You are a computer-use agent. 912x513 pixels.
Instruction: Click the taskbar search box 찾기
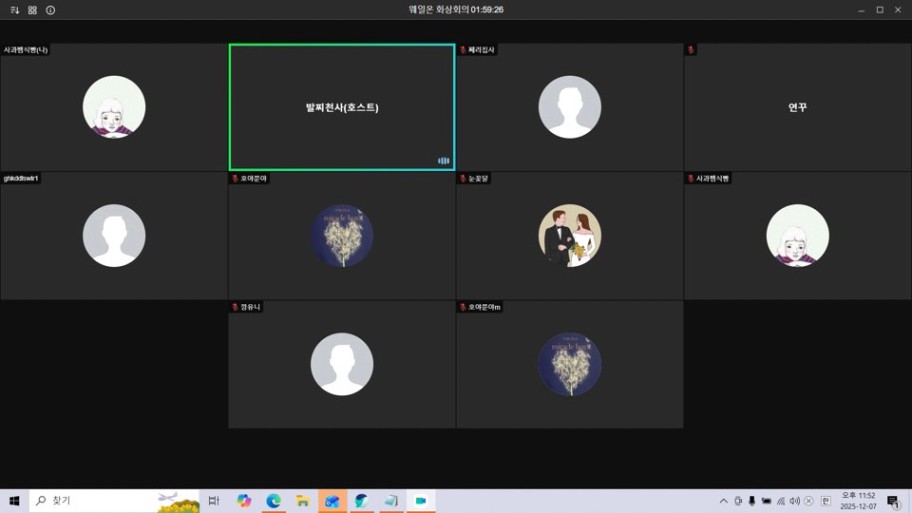pyautogui.click(x=115, y=501)
